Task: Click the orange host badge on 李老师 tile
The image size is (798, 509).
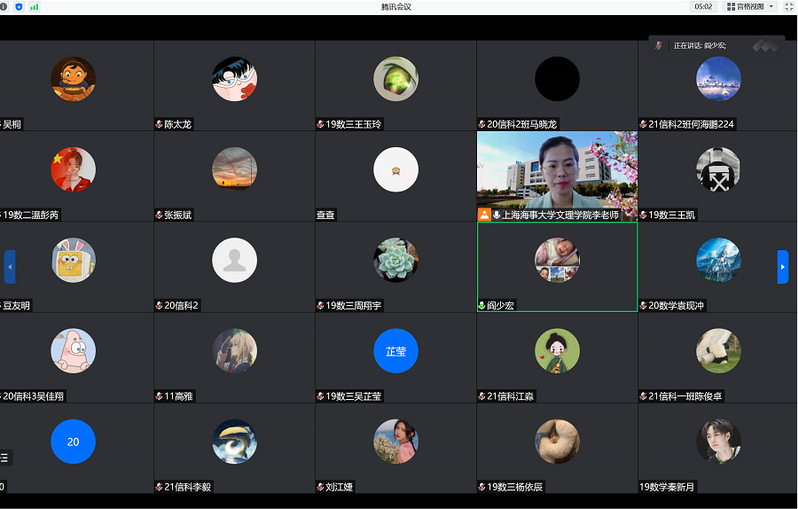Action: coord(484,215)
